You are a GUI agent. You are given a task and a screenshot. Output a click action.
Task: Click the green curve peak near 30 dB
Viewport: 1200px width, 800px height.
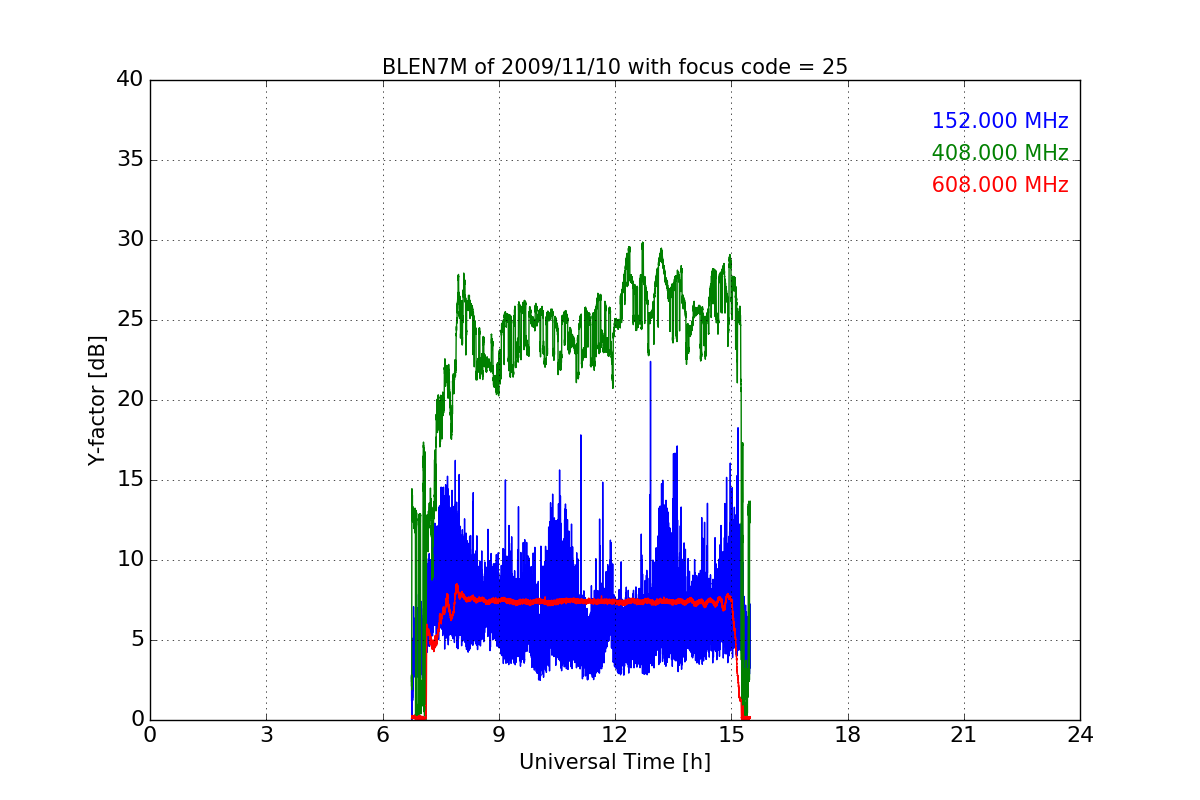coord(642,243)
